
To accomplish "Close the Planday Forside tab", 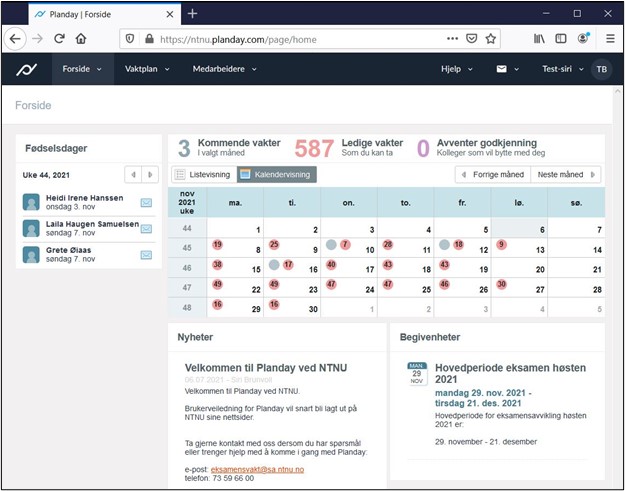I will [x=170, y=14].
